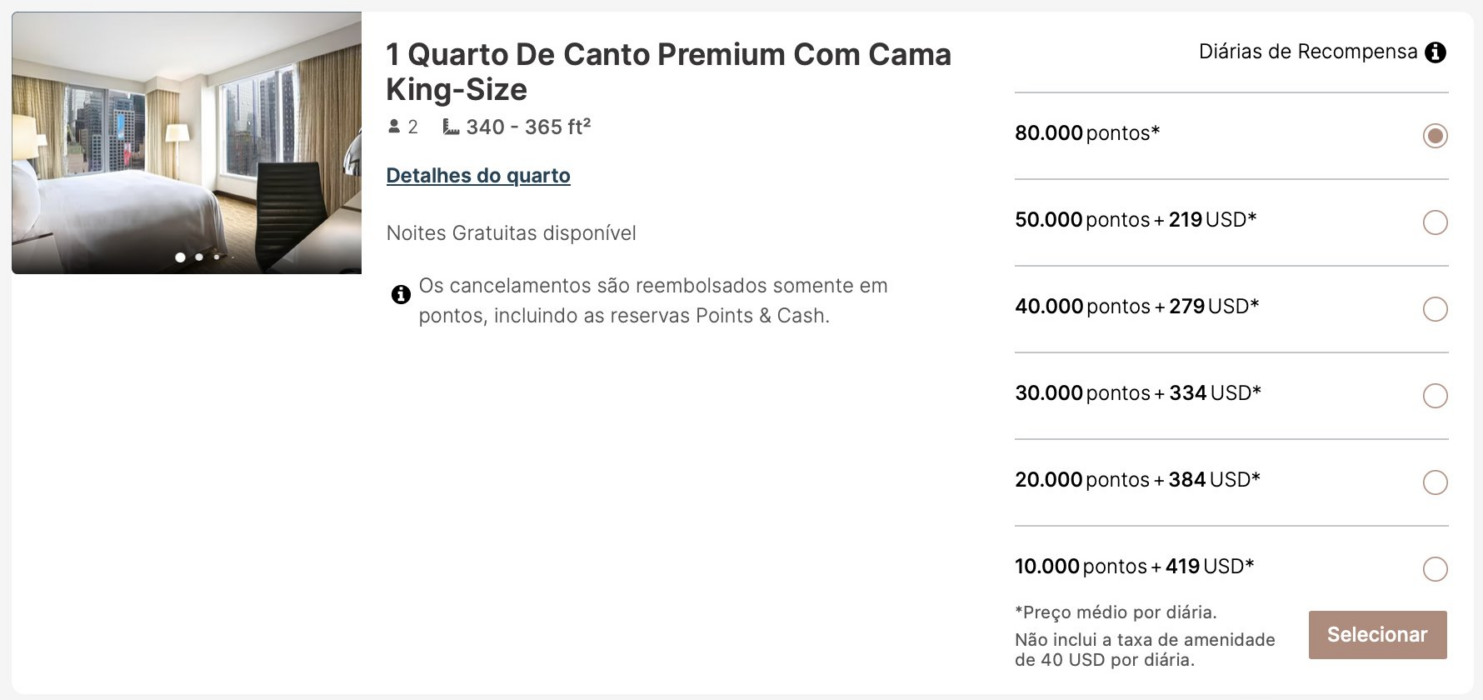Select the 30.000 pontos + 334 USD radio
The width and height of the screenshot is (1483, 700).
pyautogui.click(x=1435, y=396)
